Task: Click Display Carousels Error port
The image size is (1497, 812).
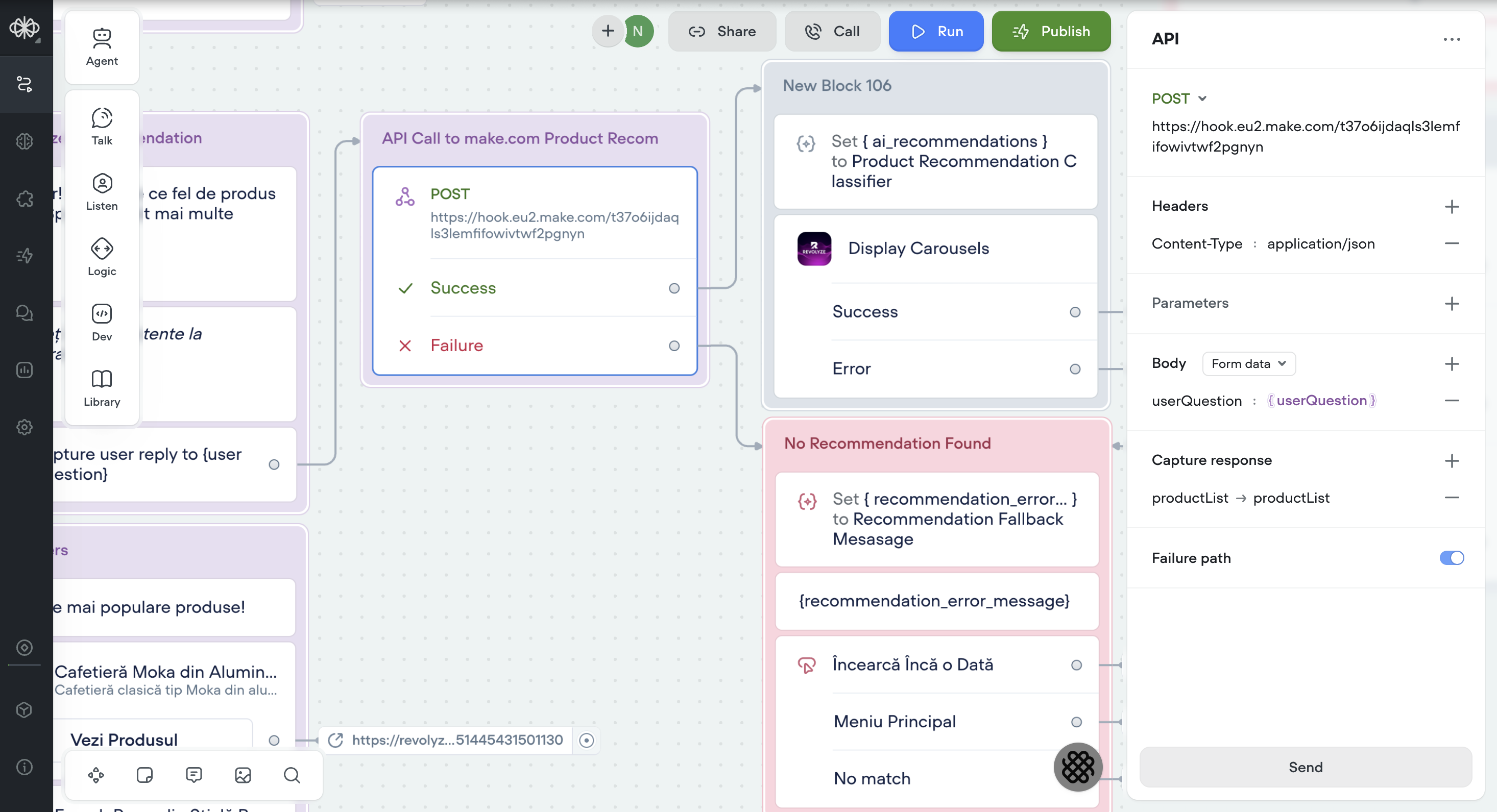Action: point(1075,369)
